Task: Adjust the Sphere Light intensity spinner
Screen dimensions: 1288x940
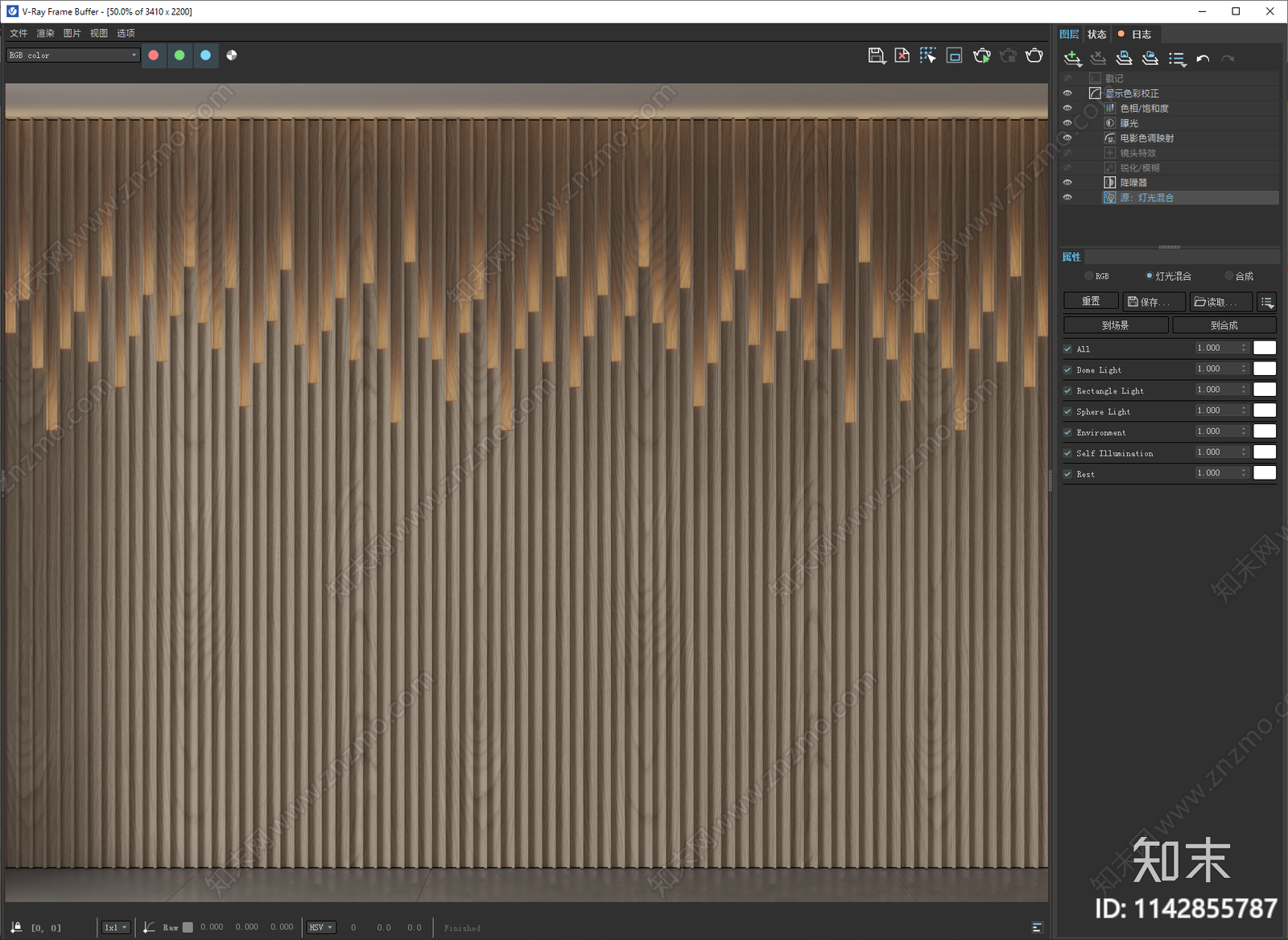Action: tap(1244, 410)
